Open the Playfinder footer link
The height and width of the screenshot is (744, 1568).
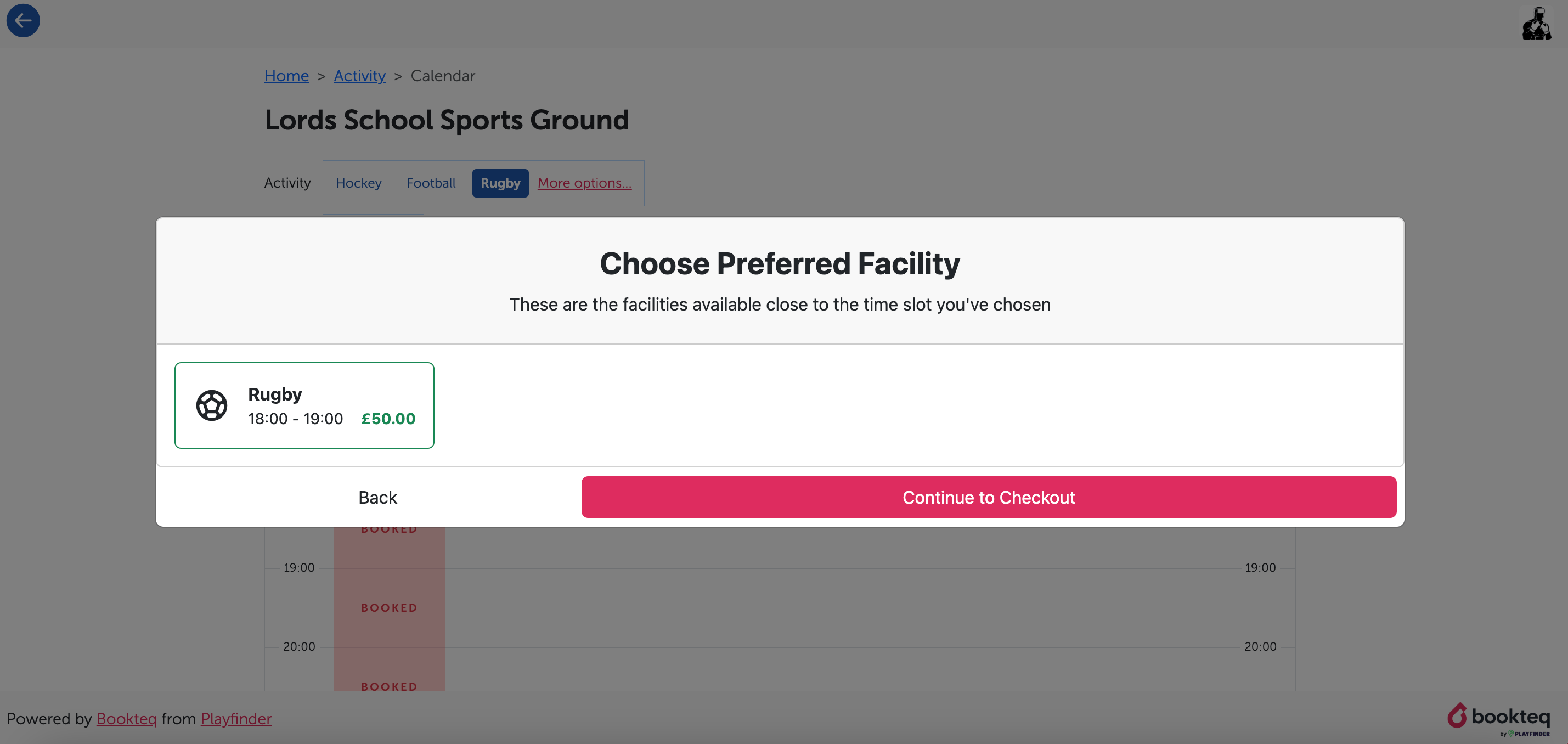tap(236, 719)
